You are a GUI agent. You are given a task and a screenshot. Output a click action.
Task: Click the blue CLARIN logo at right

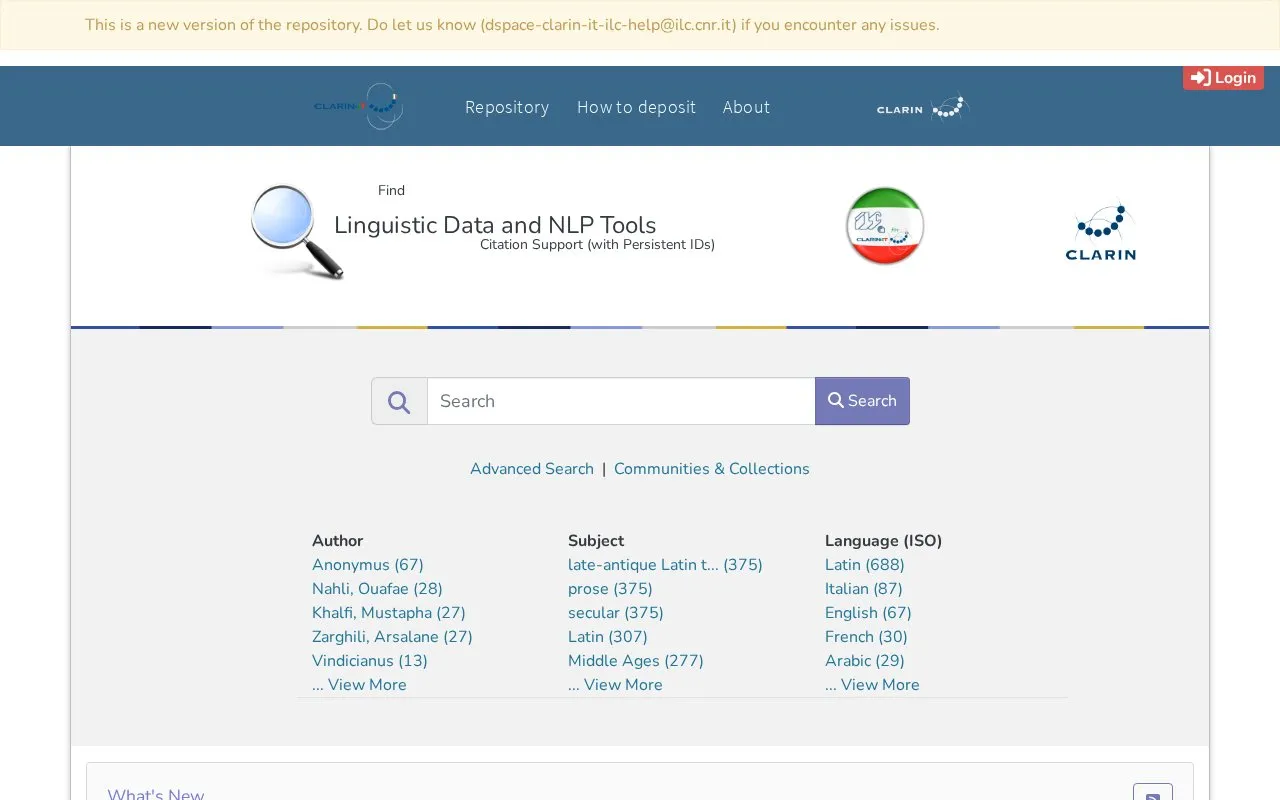[x=1101, y=231]
